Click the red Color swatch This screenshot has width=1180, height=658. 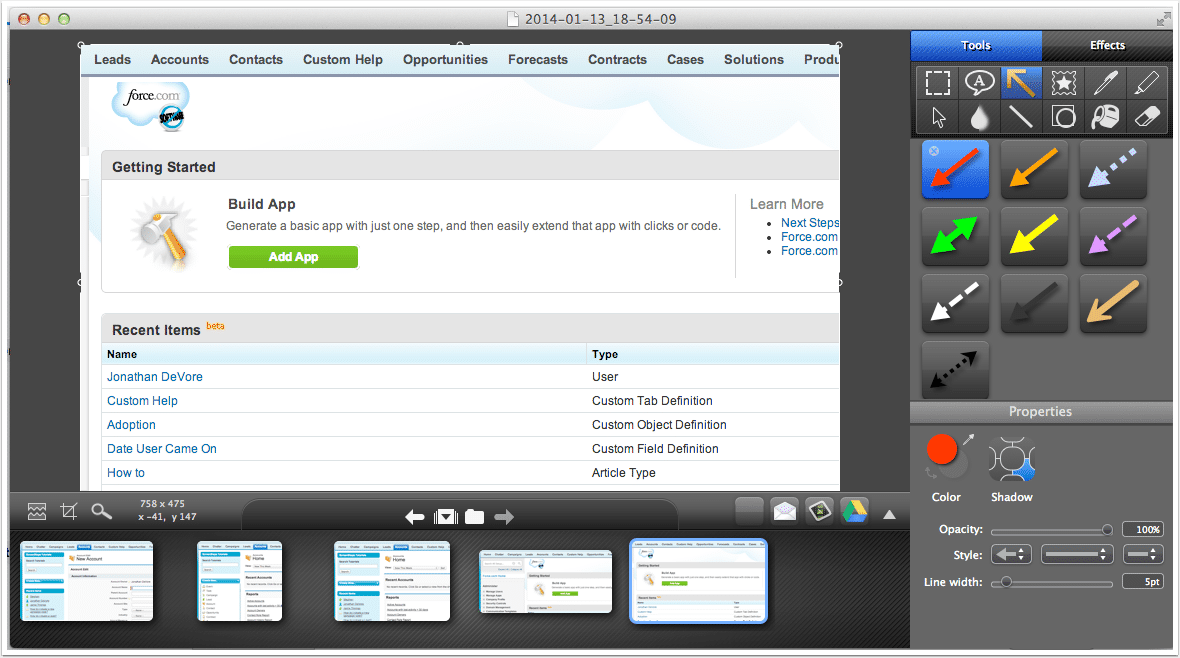coord(942,451)
